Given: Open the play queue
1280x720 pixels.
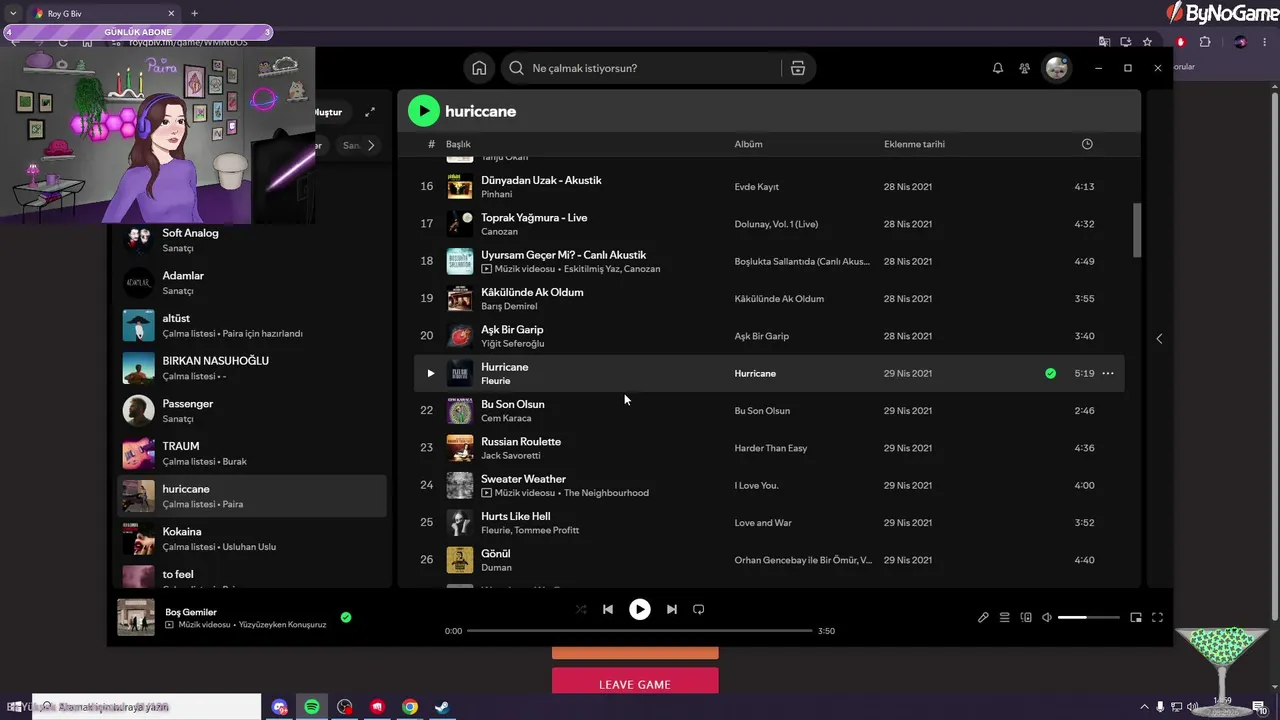Looking at the screenshot, I should pos(1005,617).
